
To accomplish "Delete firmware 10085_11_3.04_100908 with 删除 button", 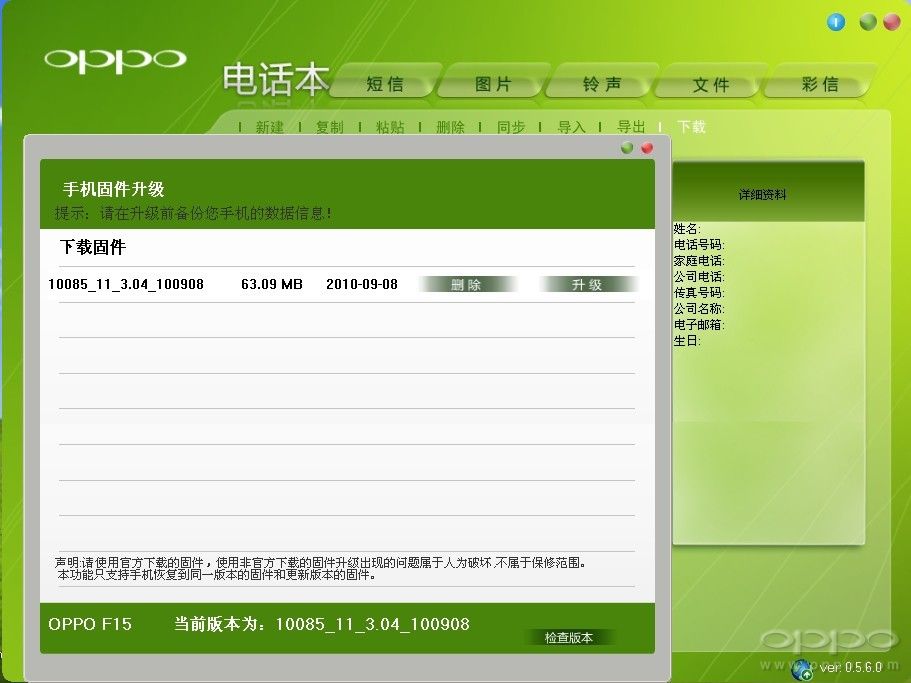I will point(467,285).
